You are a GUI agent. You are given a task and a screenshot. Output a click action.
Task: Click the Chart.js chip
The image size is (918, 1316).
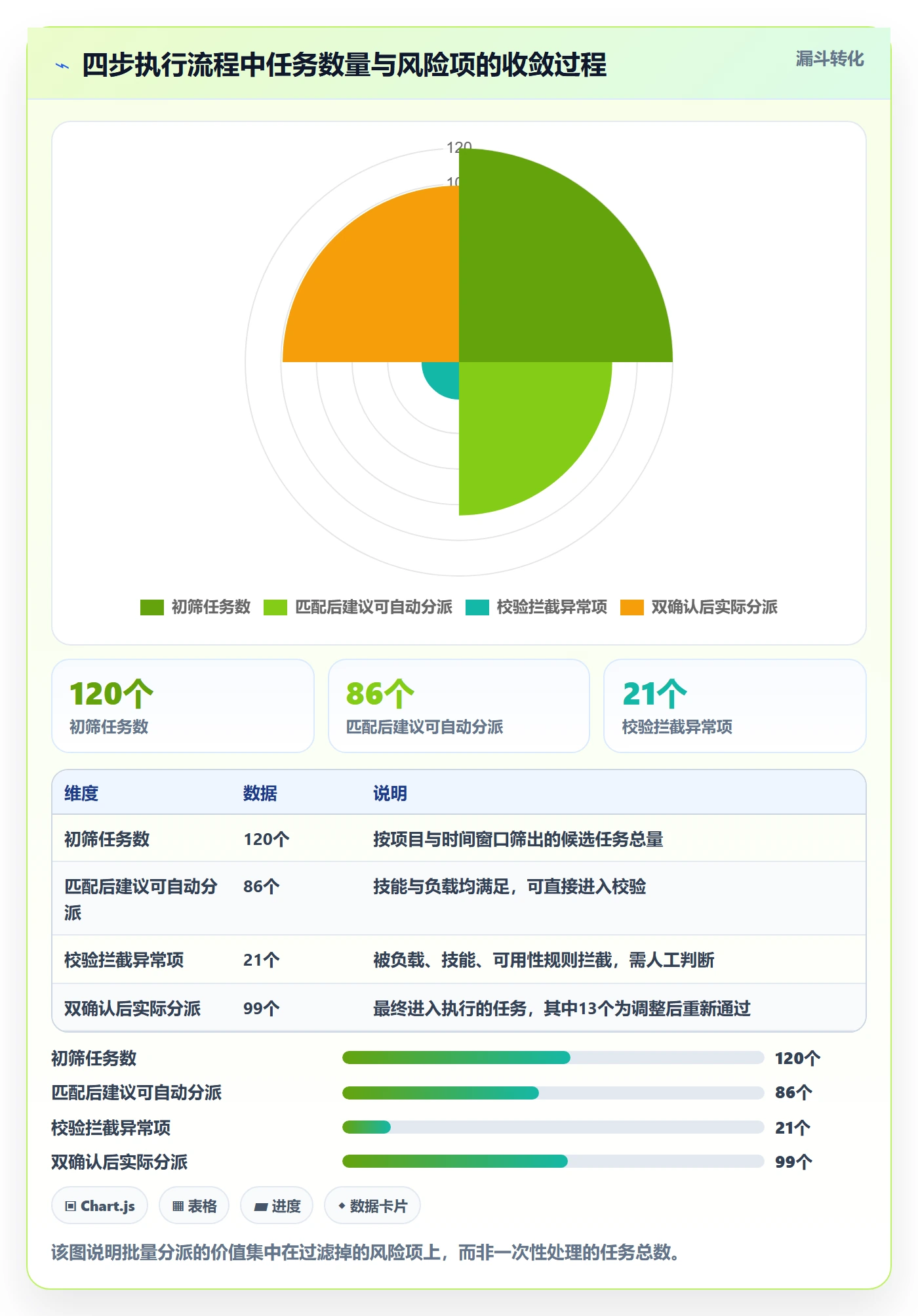point(100,1206)
